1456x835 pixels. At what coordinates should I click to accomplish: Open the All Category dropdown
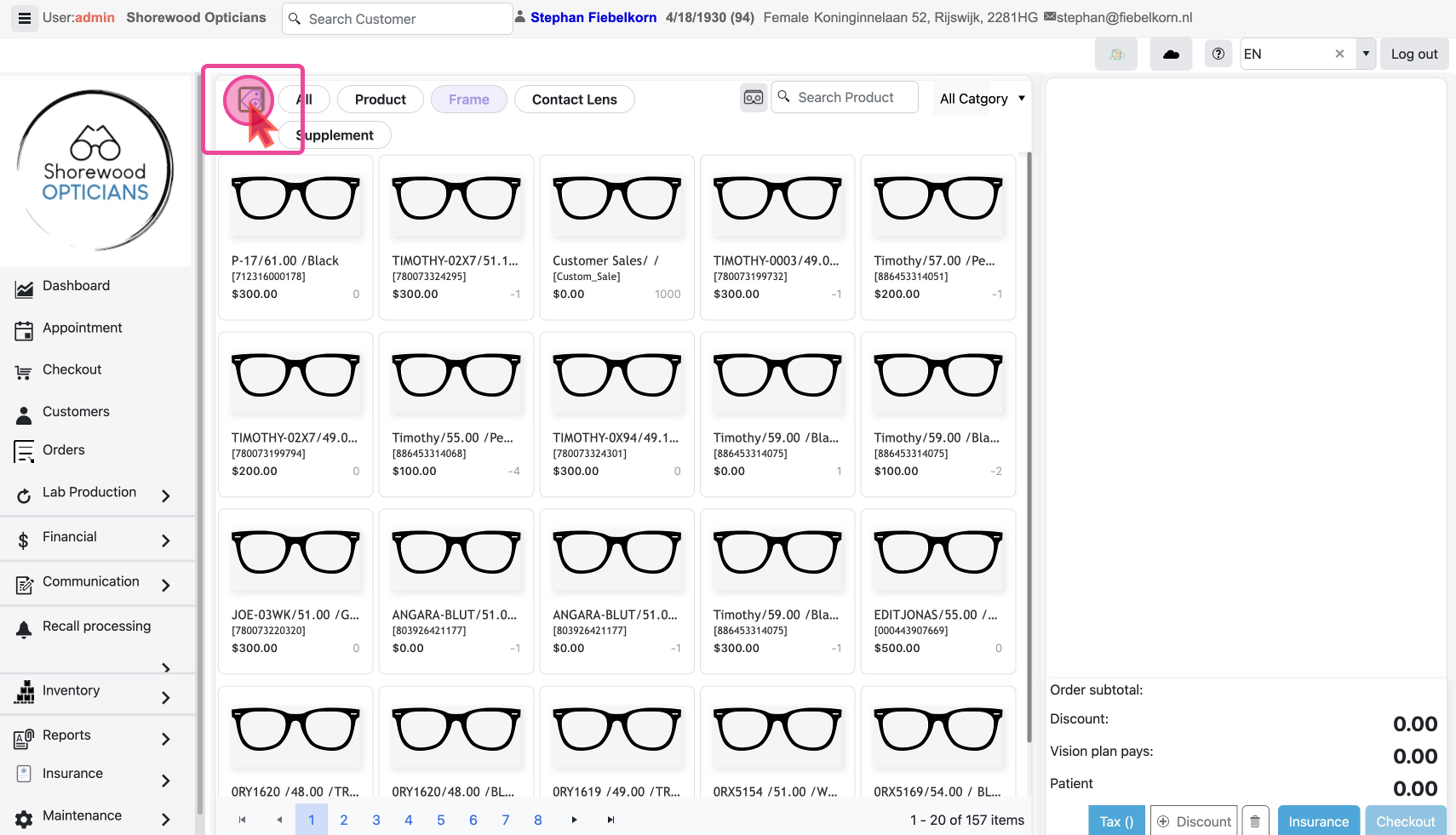pos(982,99)
